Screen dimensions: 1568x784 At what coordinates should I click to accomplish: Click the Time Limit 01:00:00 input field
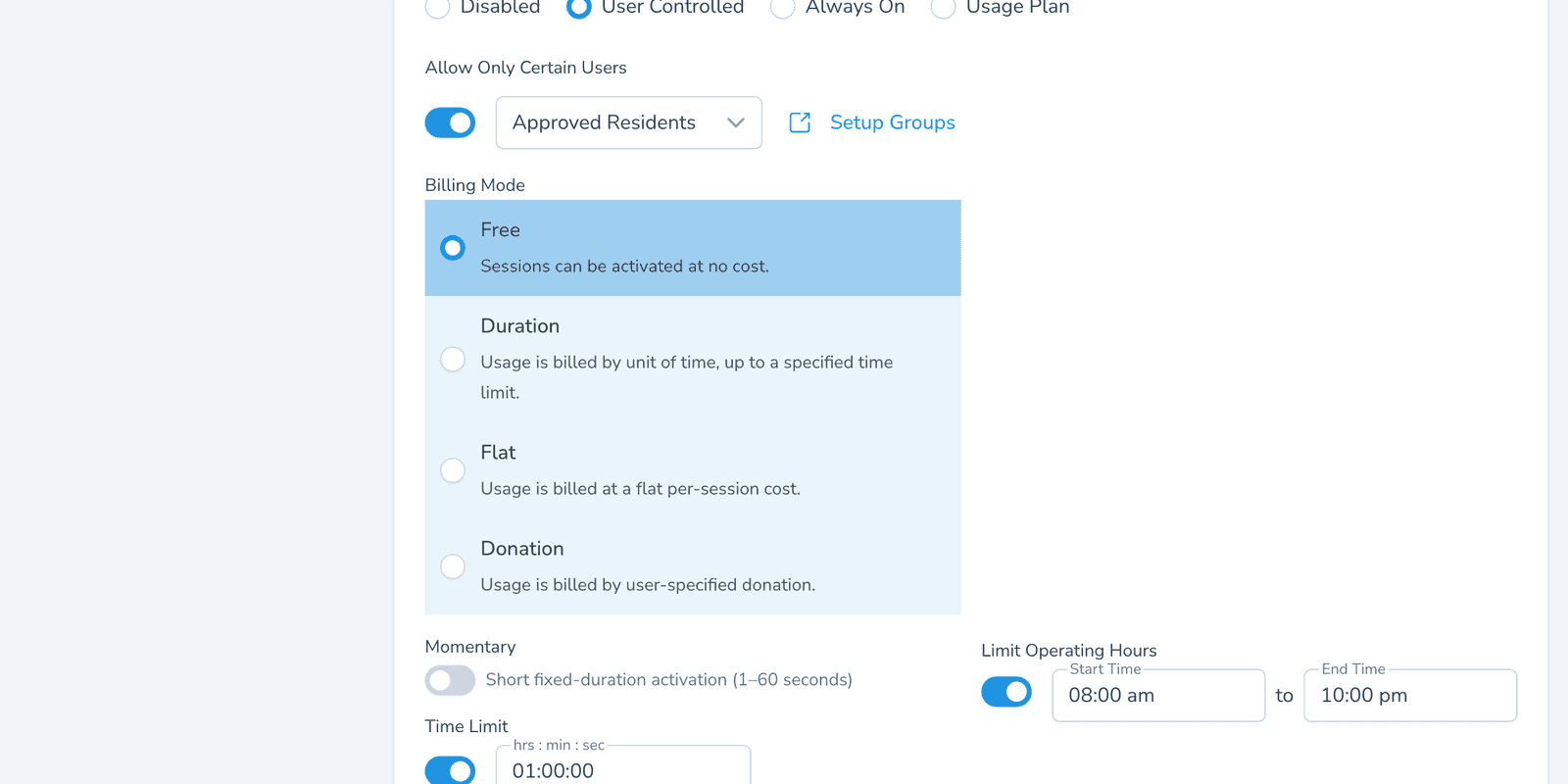623,767
